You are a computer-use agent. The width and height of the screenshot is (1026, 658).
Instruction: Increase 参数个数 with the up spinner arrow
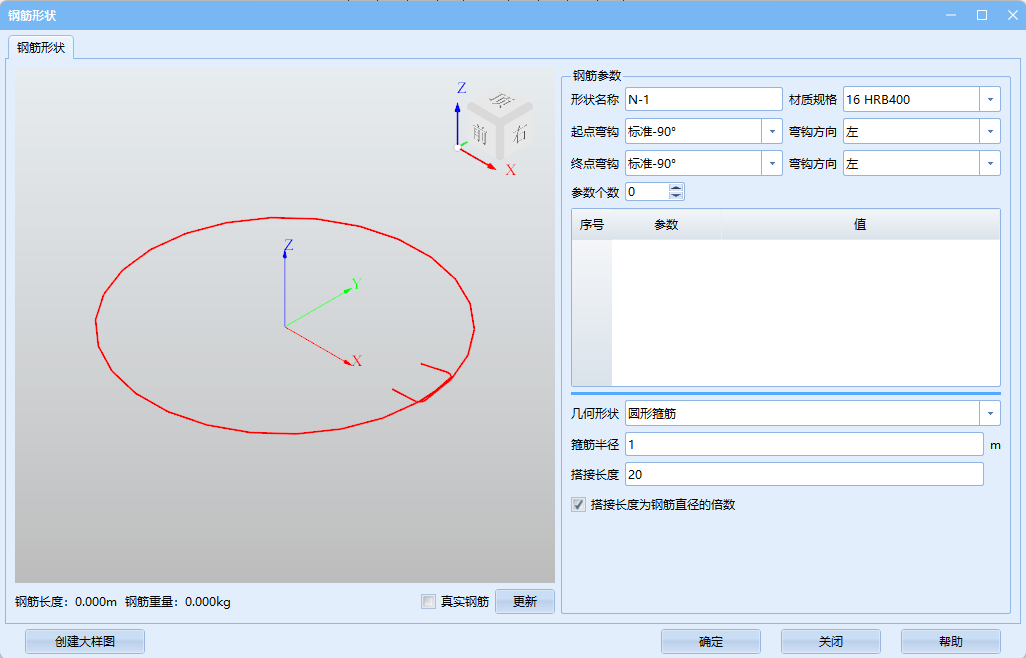pyautogui.click(x=676, y=187)
